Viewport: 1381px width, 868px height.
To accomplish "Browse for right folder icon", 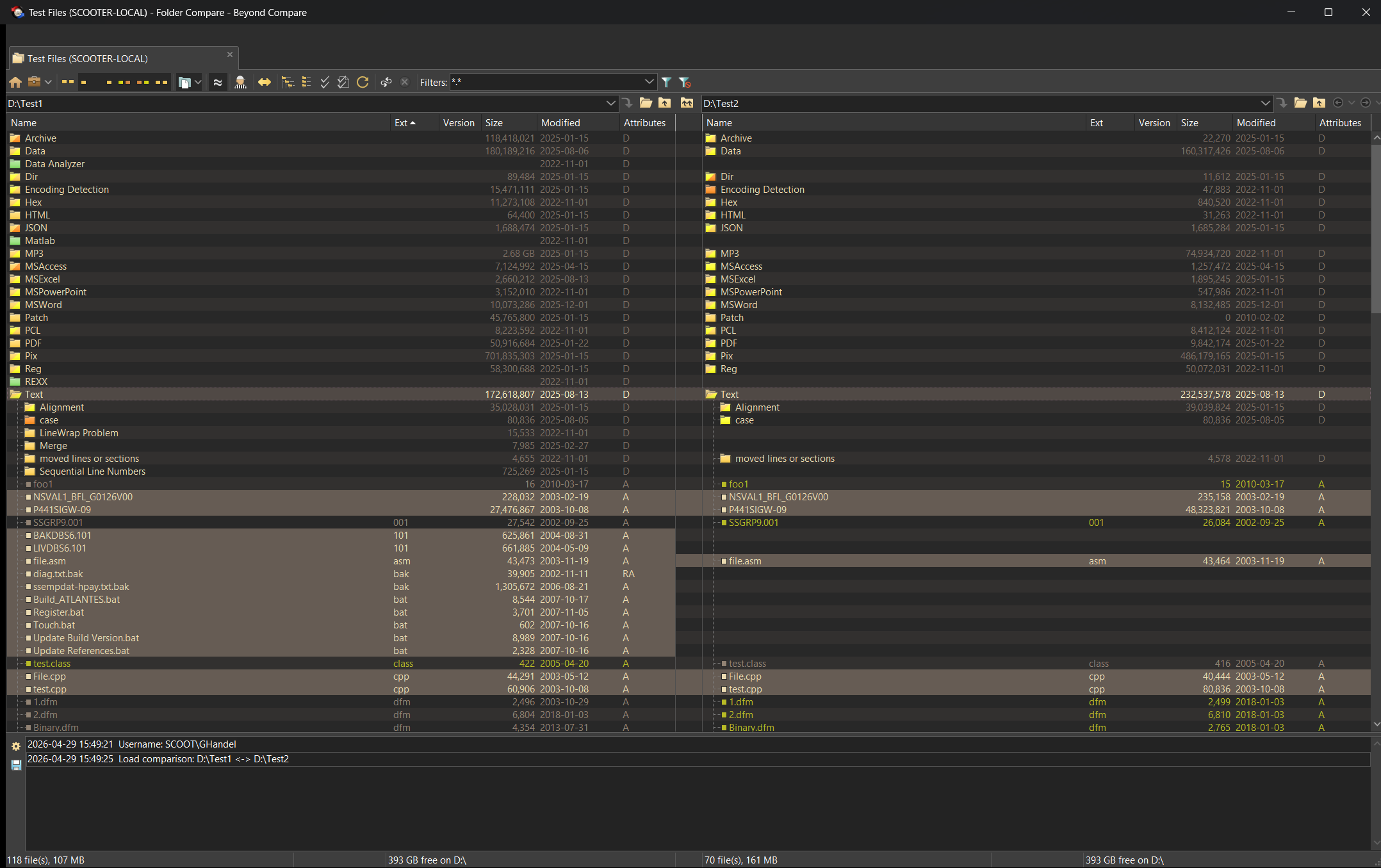I will (1300, 103).
